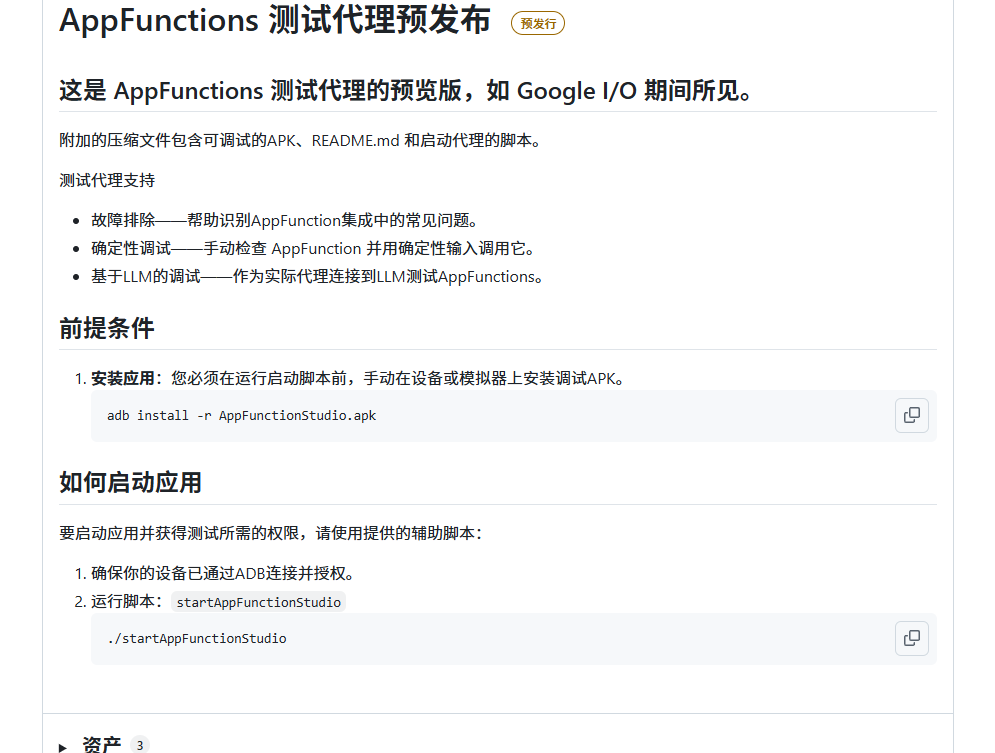Copy the adb install command
Screen dimensions: 995x753
pyautogui.click(x=911, y=415)
